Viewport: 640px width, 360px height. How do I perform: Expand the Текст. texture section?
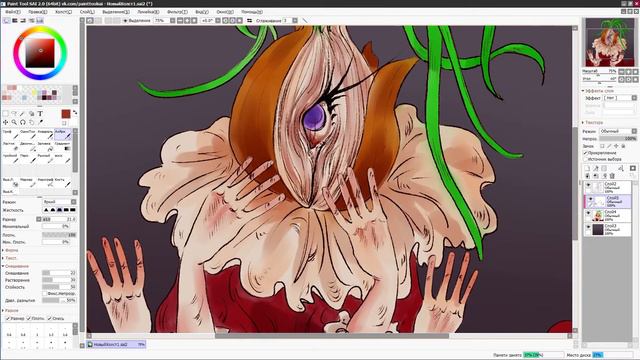(11, 258)
